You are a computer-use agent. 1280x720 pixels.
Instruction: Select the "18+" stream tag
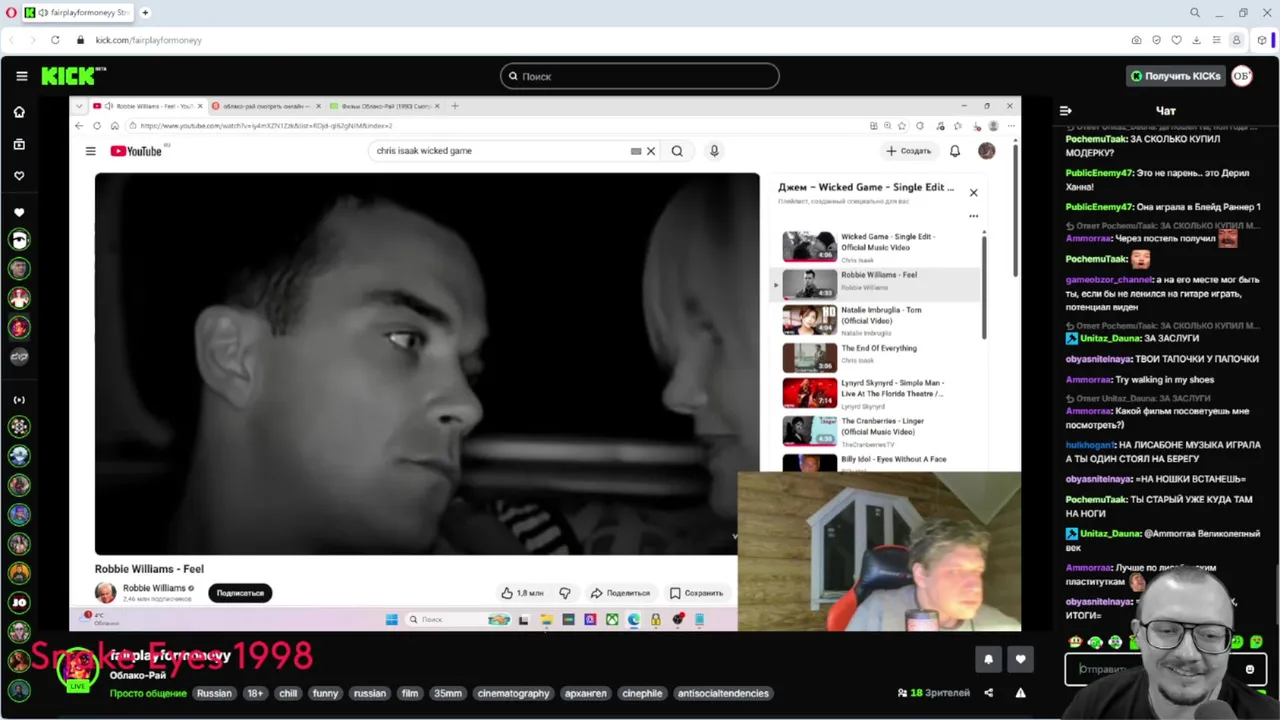tap(255, 693)
